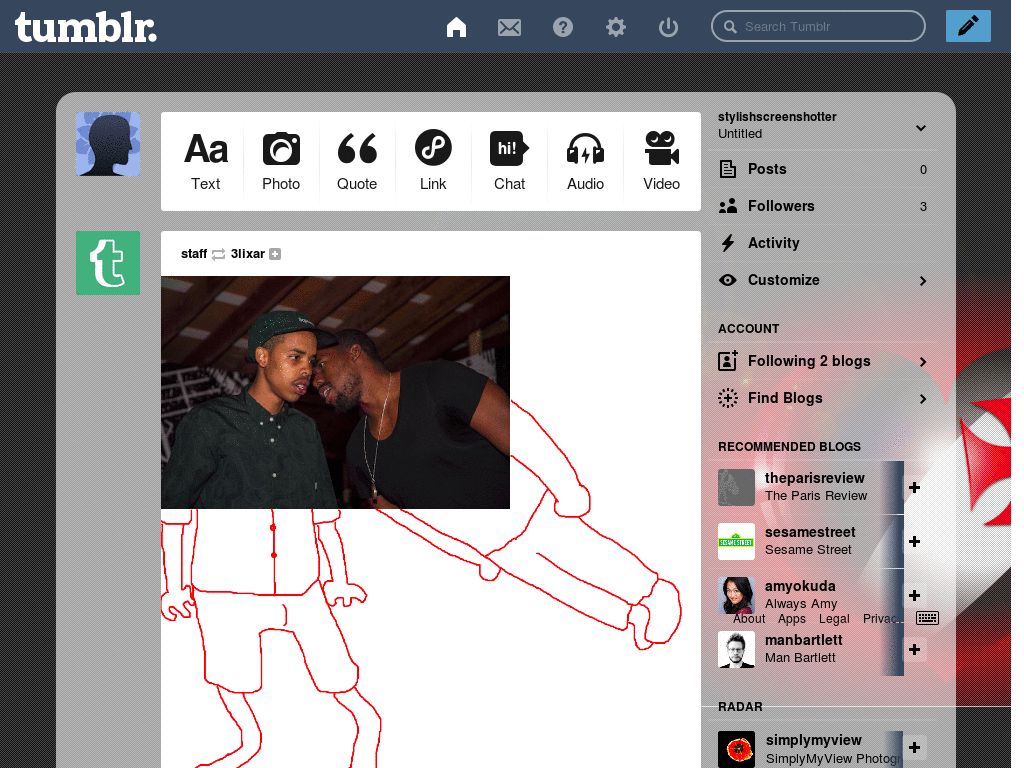Open the Apps footer link
Screen dimensions: 1024x768
click(792, 618)
